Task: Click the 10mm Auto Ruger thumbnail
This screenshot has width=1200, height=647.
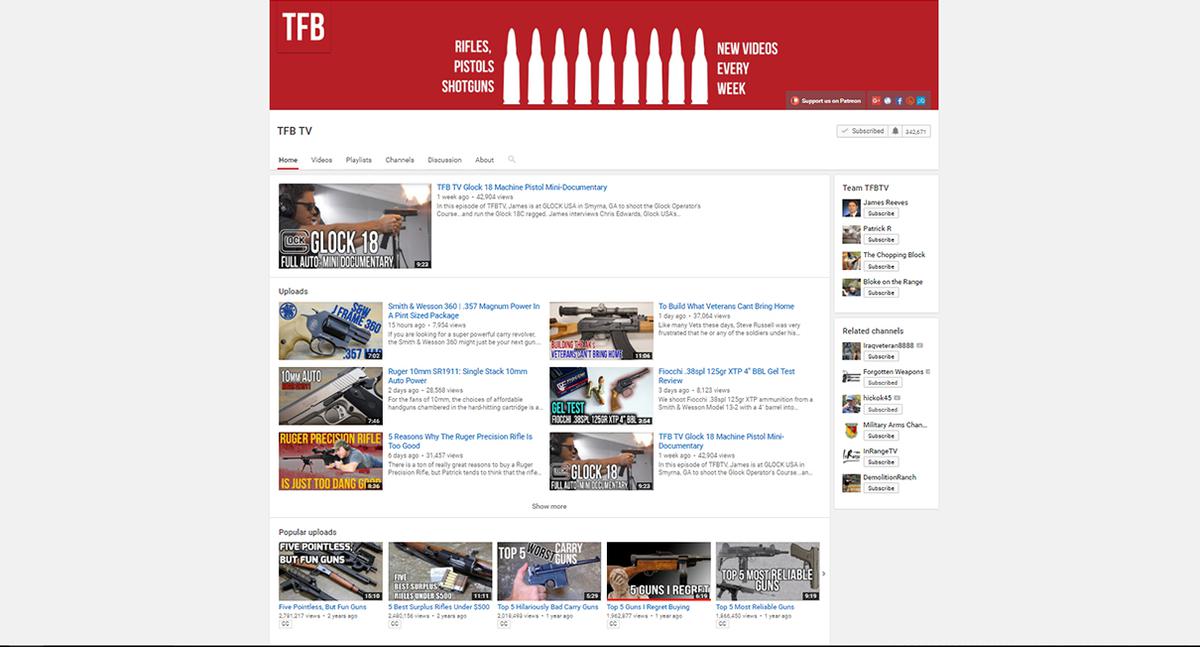Action: coord(331,396)
